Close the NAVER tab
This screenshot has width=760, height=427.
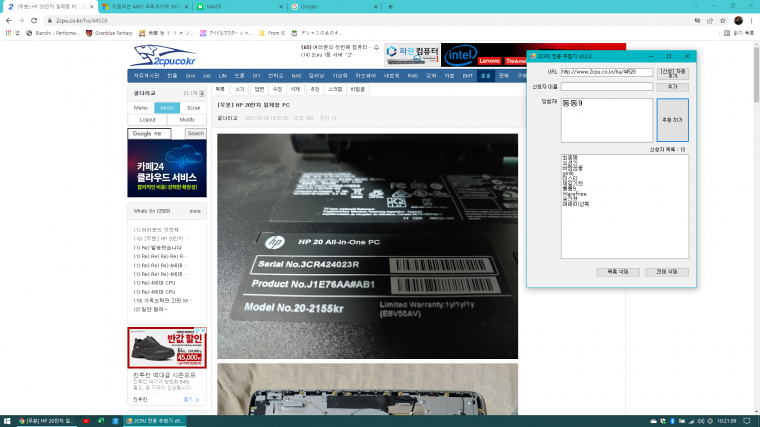281,7
